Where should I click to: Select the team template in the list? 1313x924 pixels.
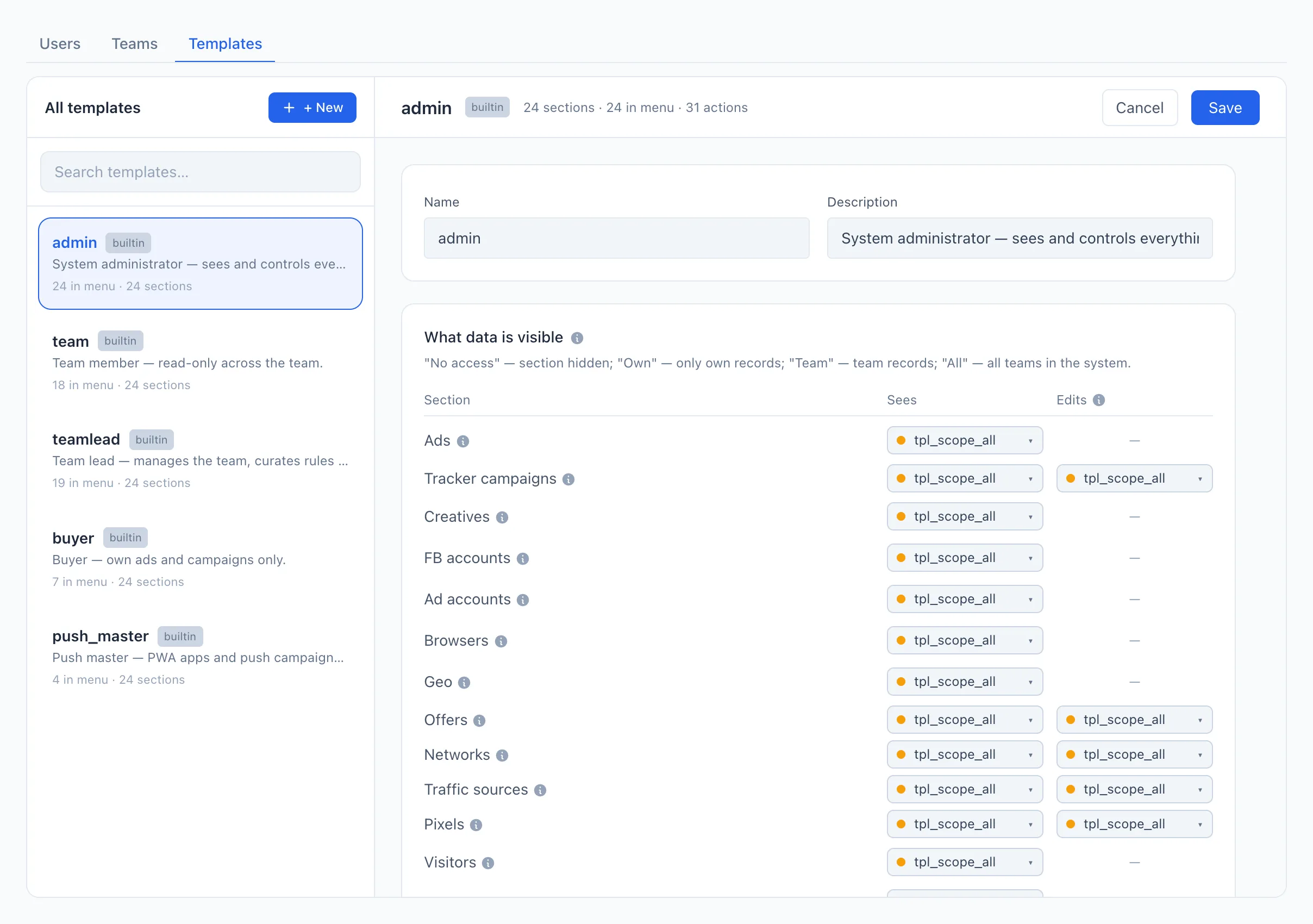click(201, 362)
